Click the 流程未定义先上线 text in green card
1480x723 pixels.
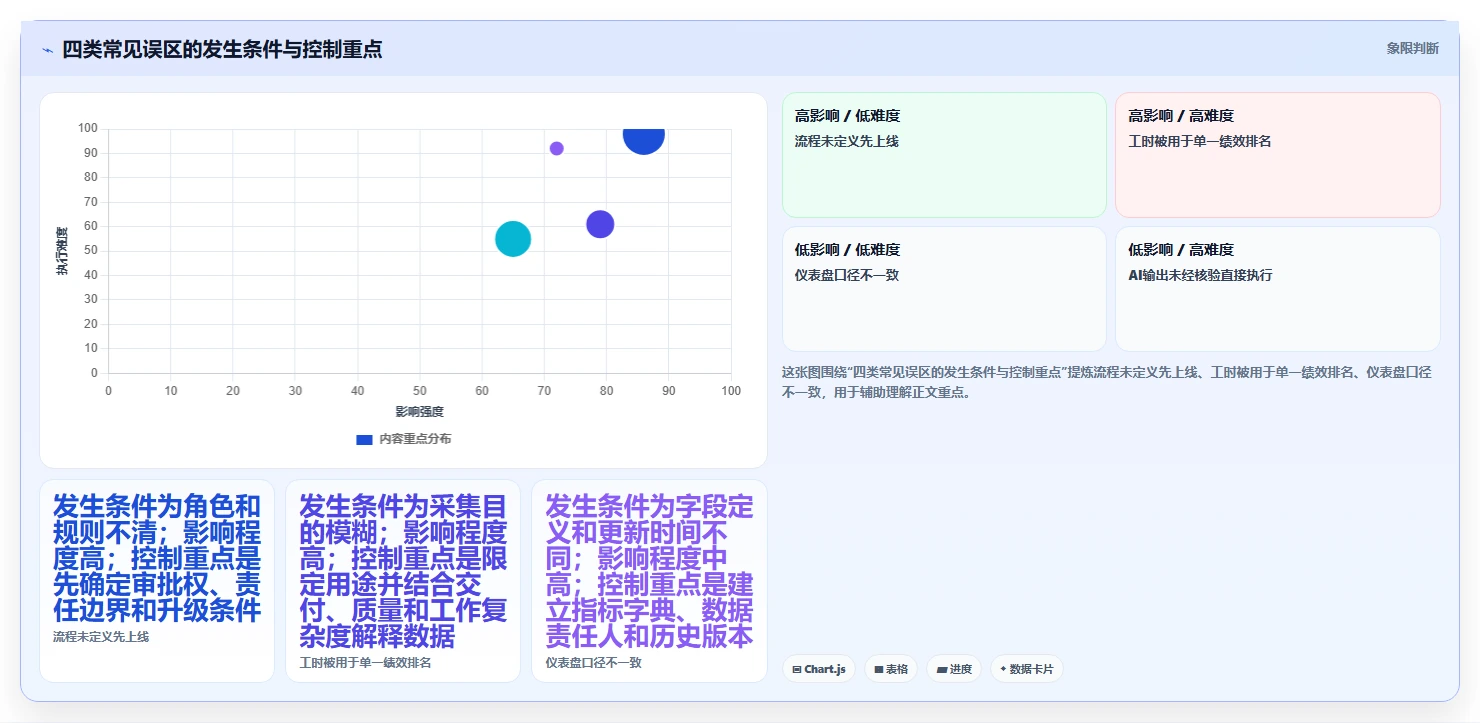847,141
